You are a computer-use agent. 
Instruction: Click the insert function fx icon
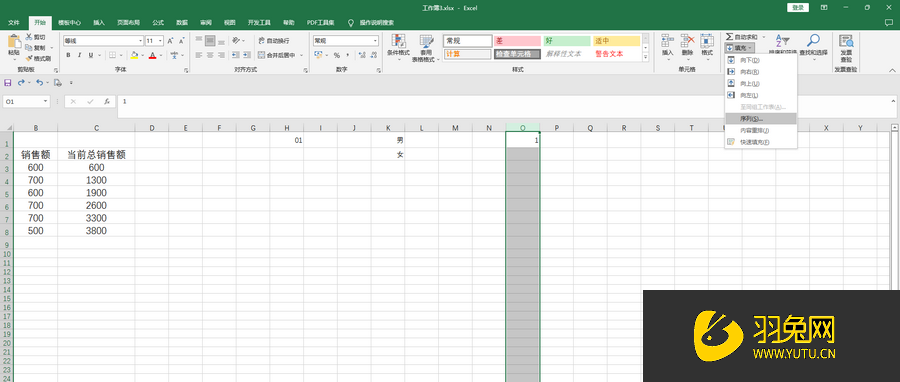tap(107, 102)
